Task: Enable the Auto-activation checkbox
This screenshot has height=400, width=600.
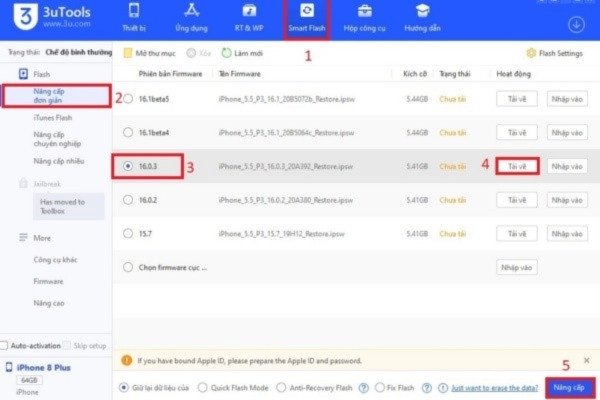Action: coord(6,345)
